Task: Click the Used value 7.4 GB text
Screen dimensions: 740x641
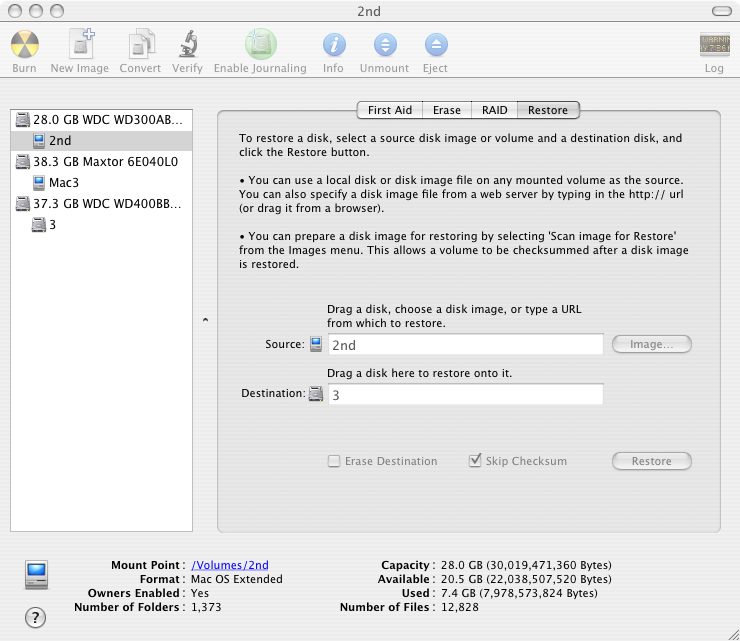Action: (519, 593)
